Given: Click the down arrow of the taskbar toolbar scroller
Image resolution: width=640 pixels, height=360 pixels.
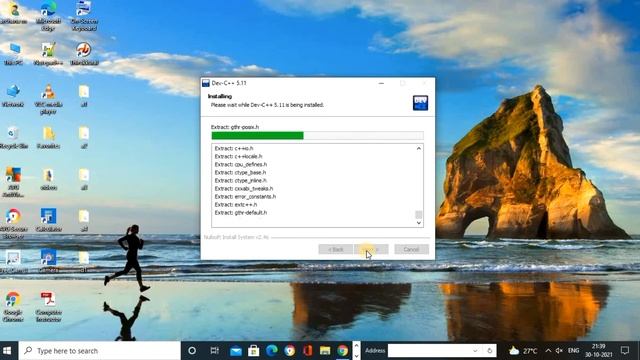Looking at the screenshot, I should [356, 356].
